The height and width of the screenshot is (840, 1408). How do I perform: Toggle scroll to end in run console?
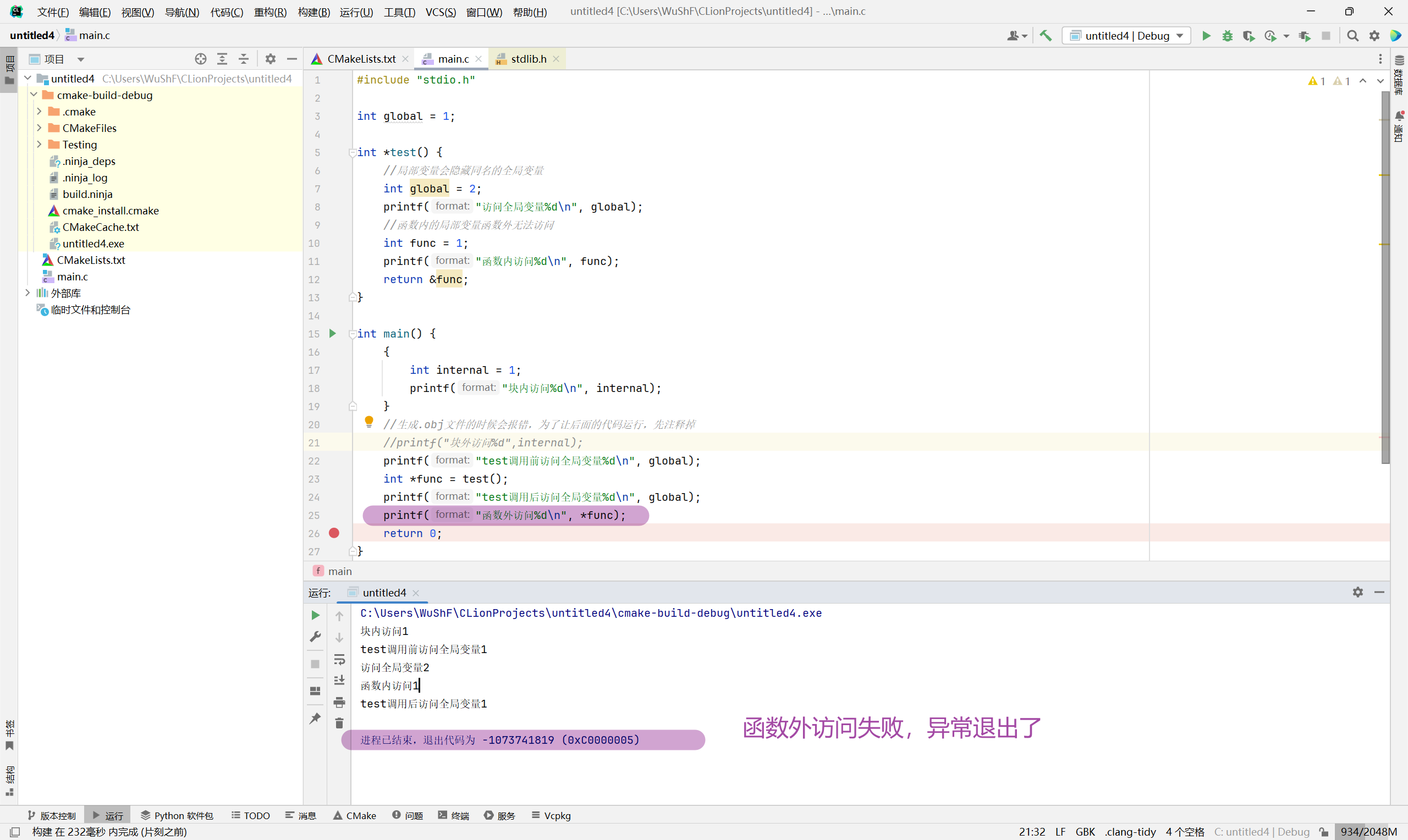pyautogui.click(x=339, y=681)
